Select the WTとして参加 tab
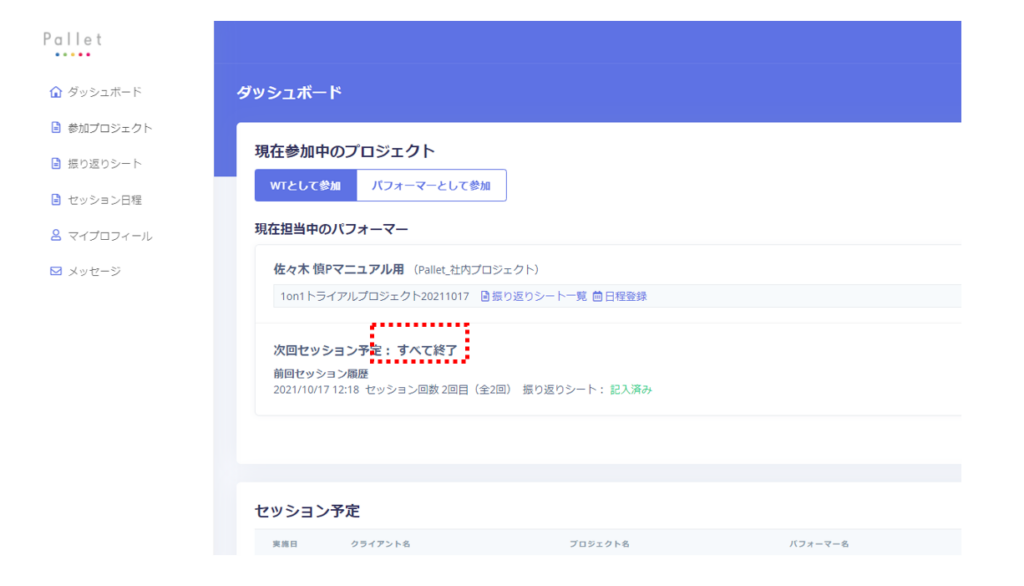Image resolution: width=1024 pixels, height=586 pixels. (x=306, y=186)
